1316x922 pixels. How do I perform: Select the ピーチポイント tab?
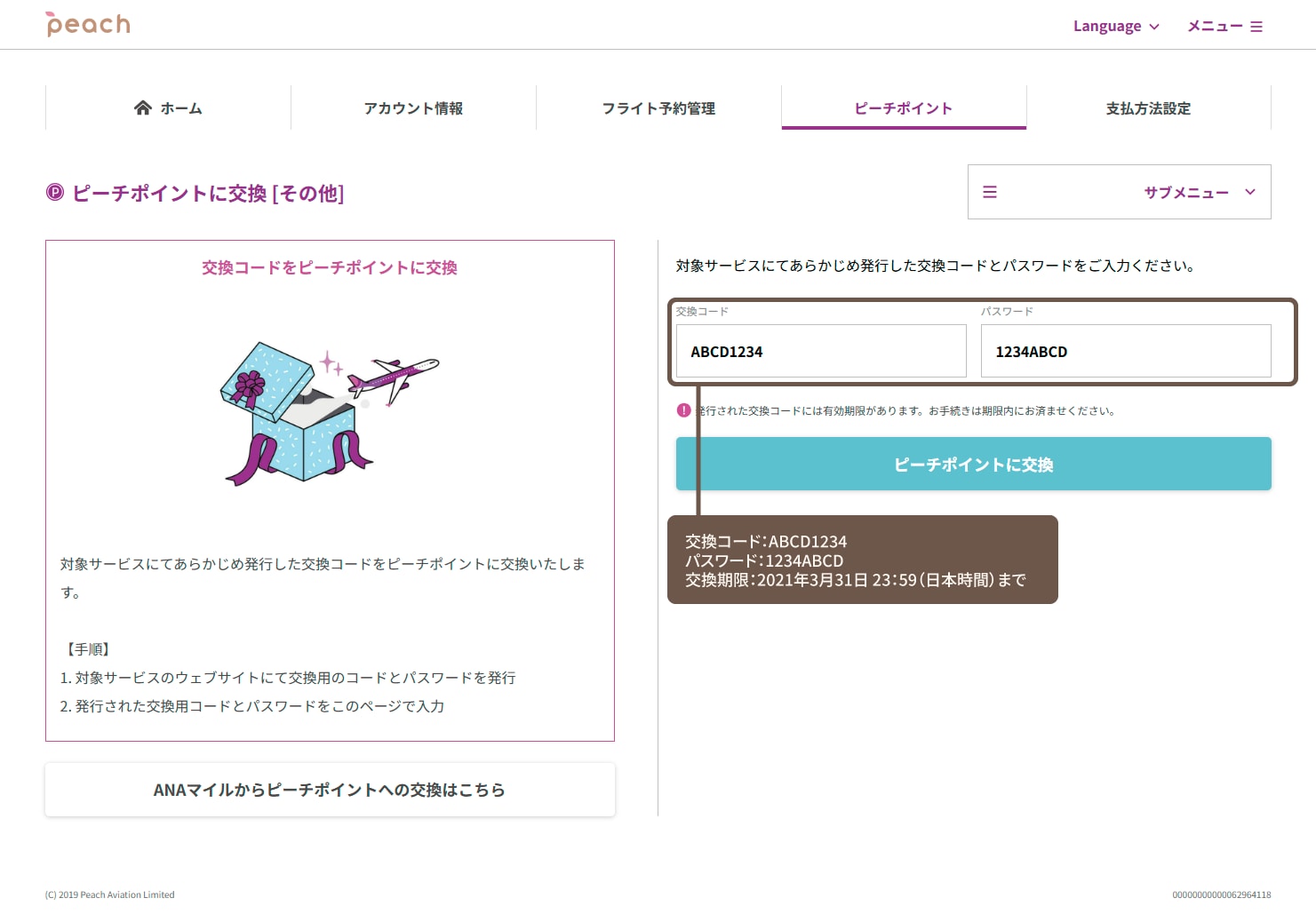[904, 108]
